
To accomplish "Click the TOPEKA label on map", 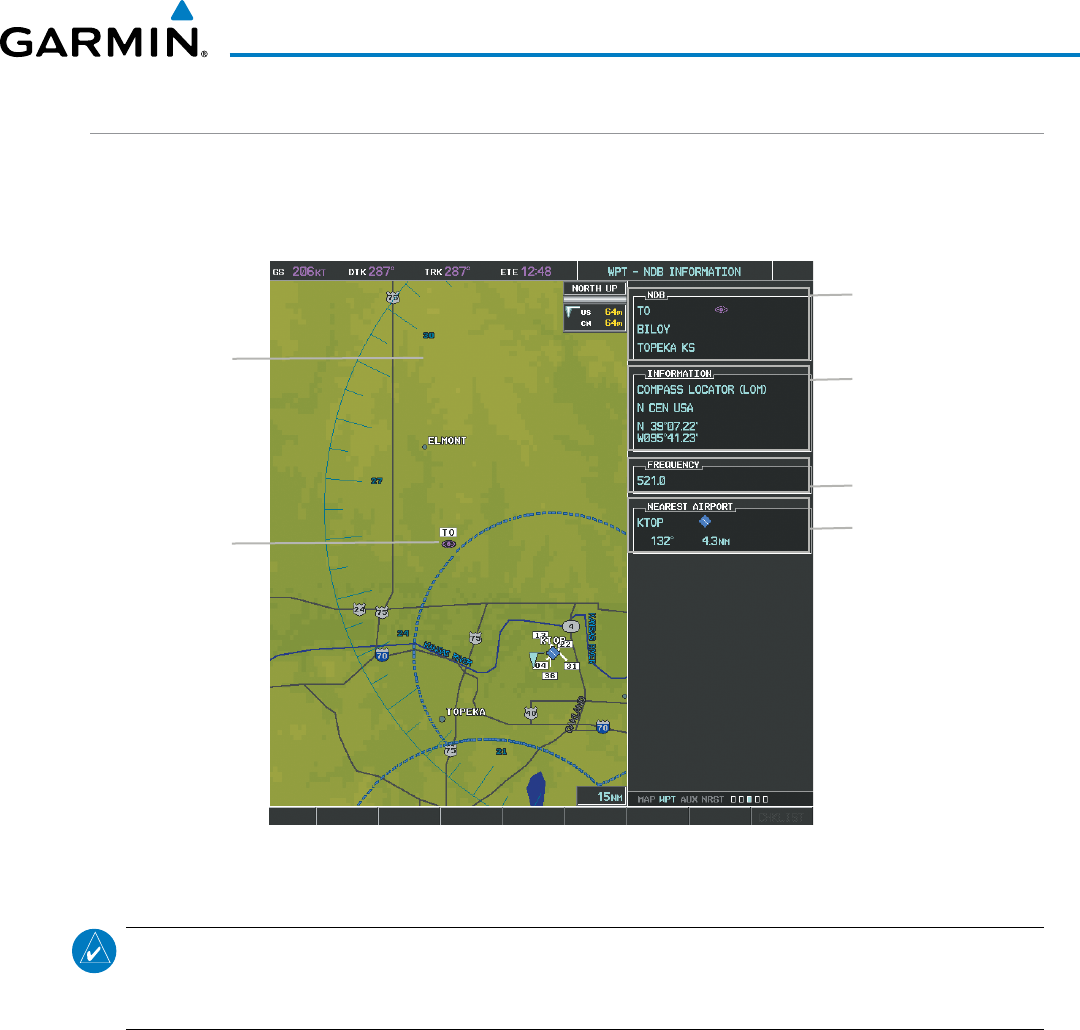I will 466,712.
